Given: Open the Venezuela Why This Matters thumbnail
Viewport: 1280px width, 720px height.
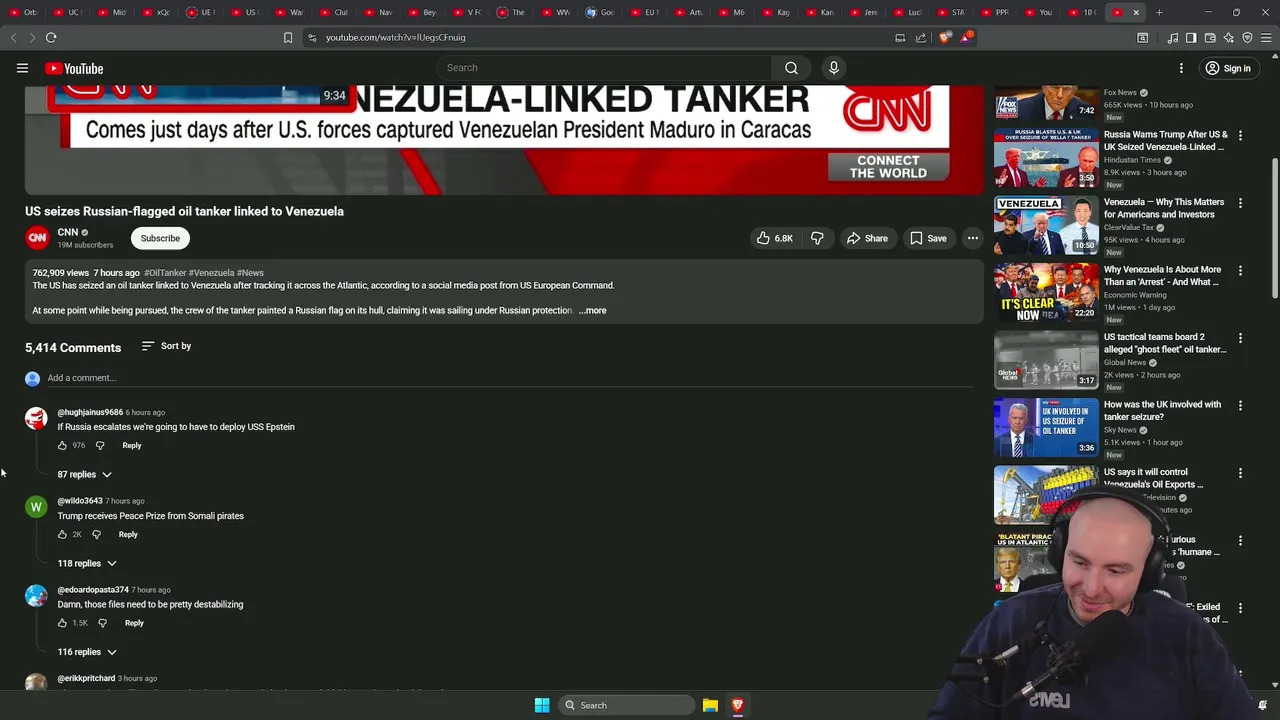Looking at the screenshot, I should click(x=1046, y=225).
